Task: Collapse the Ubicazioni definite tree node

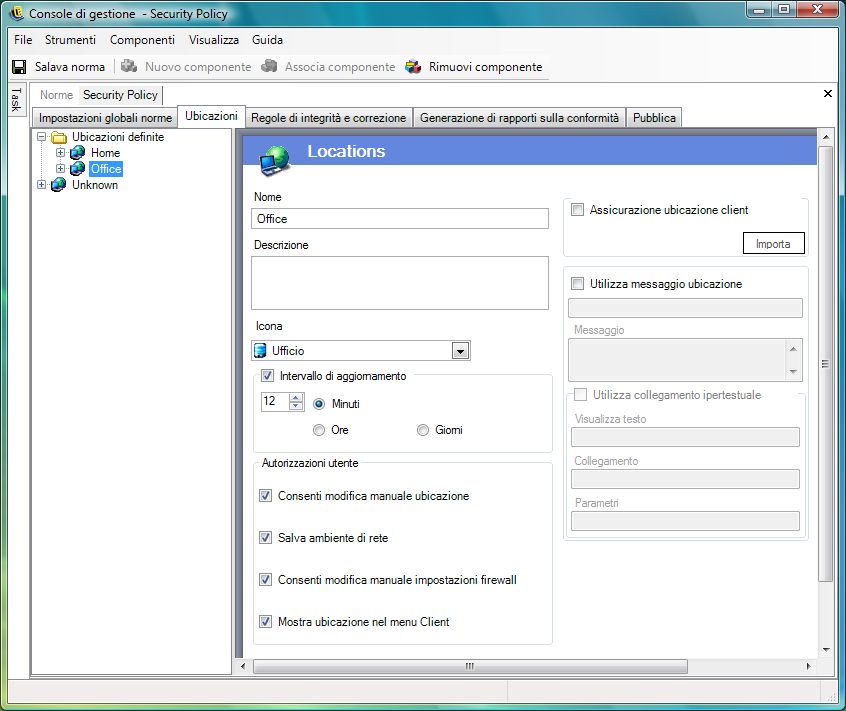Action: pos(42,137)
